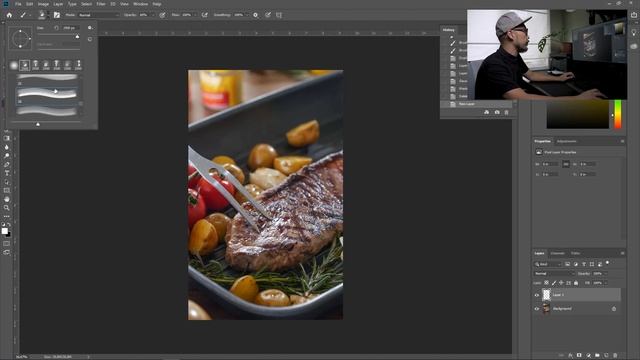Create new document from state icon
Viewport: 640px width, 360px height.
pos(487,112)
